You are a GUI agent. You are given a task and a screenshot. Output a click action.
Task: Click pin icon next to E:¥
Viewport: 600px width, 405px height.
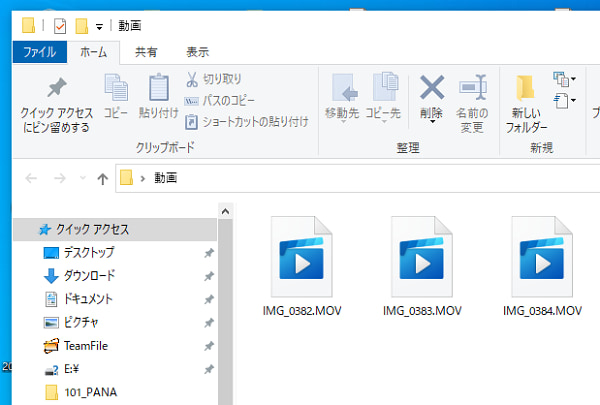tap(209, 370)
